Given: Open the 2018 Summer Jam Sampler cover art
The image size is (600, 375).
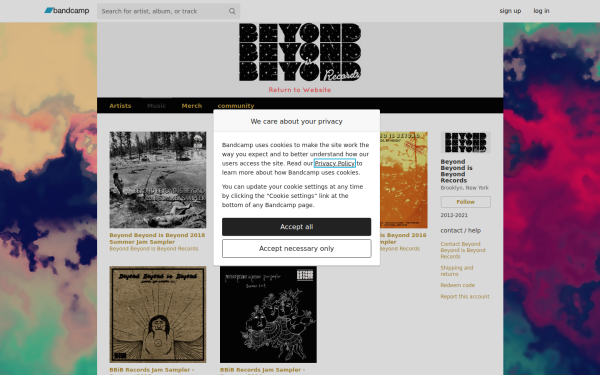Looking at the screenshot, I should coord(158,180).
